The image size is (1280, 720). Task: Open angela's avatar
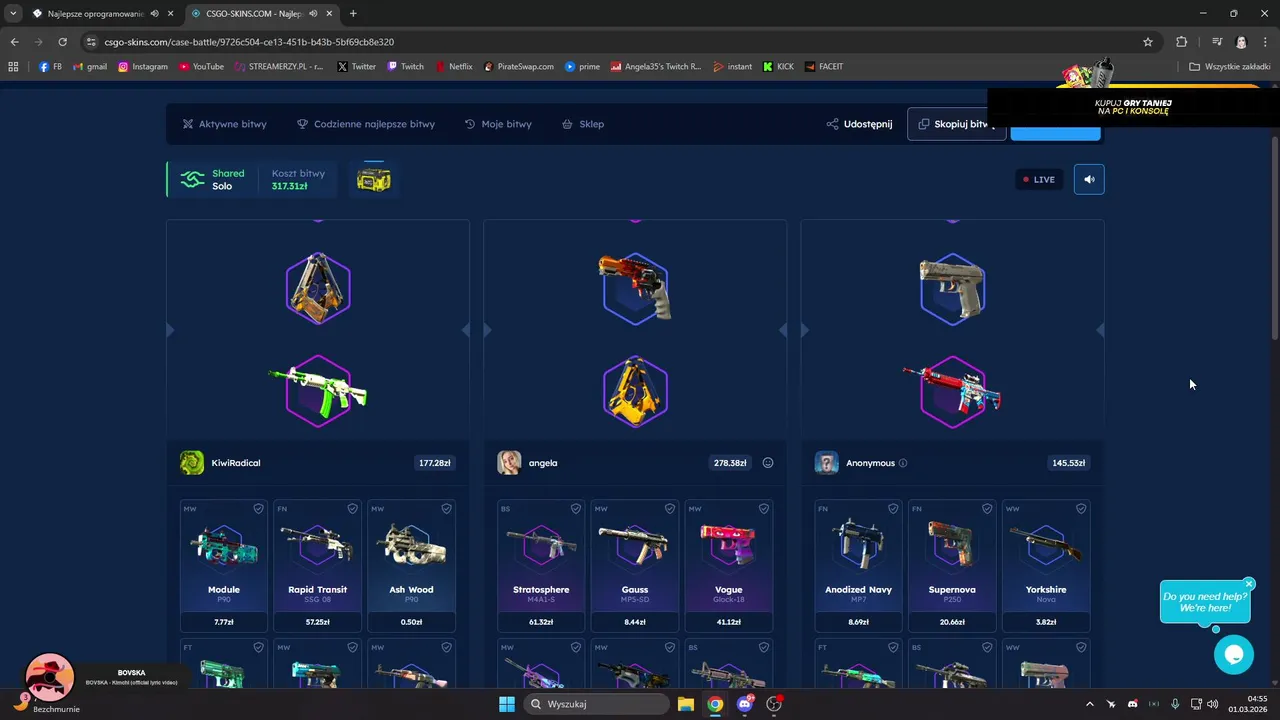point(509,462)
